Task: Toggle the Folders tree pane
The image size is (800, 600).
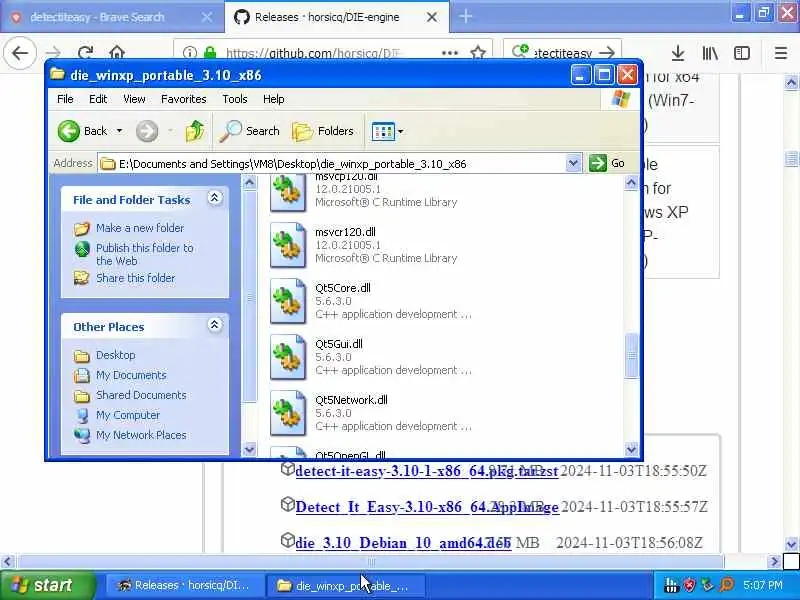Action: (x=323, y=131)
